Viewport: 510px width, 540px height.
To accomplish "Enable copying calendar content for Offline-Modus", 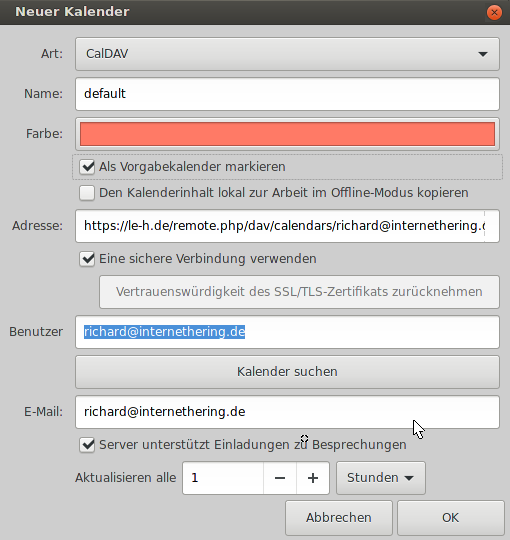I will [x=87, y=193].
